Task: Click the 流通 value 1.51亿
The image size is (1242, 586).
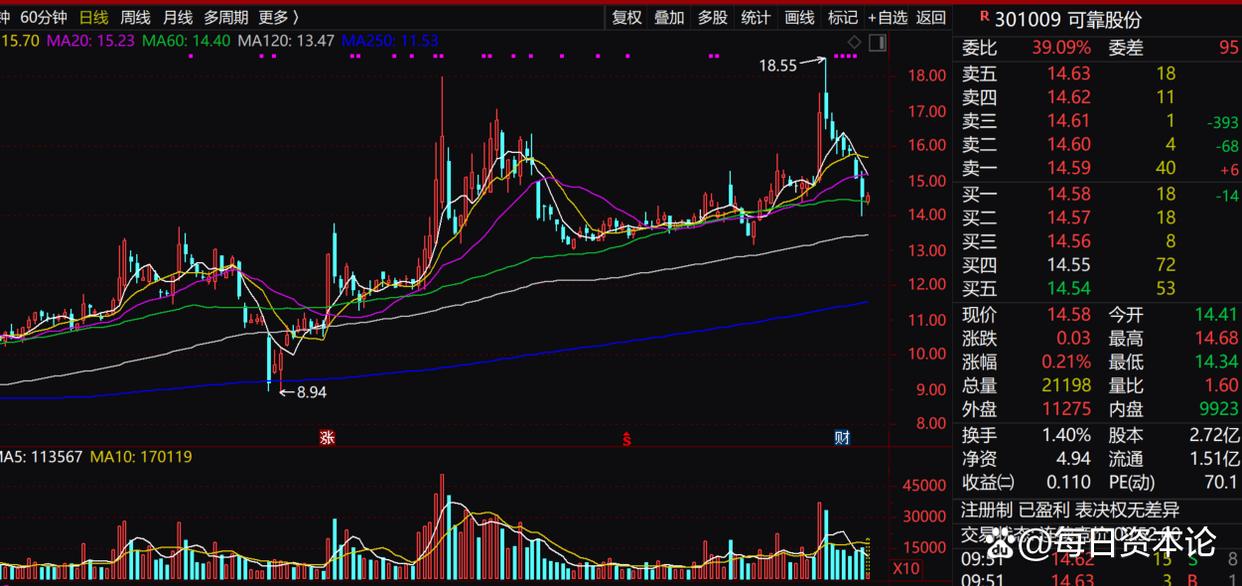Action: pos(1215,459)
